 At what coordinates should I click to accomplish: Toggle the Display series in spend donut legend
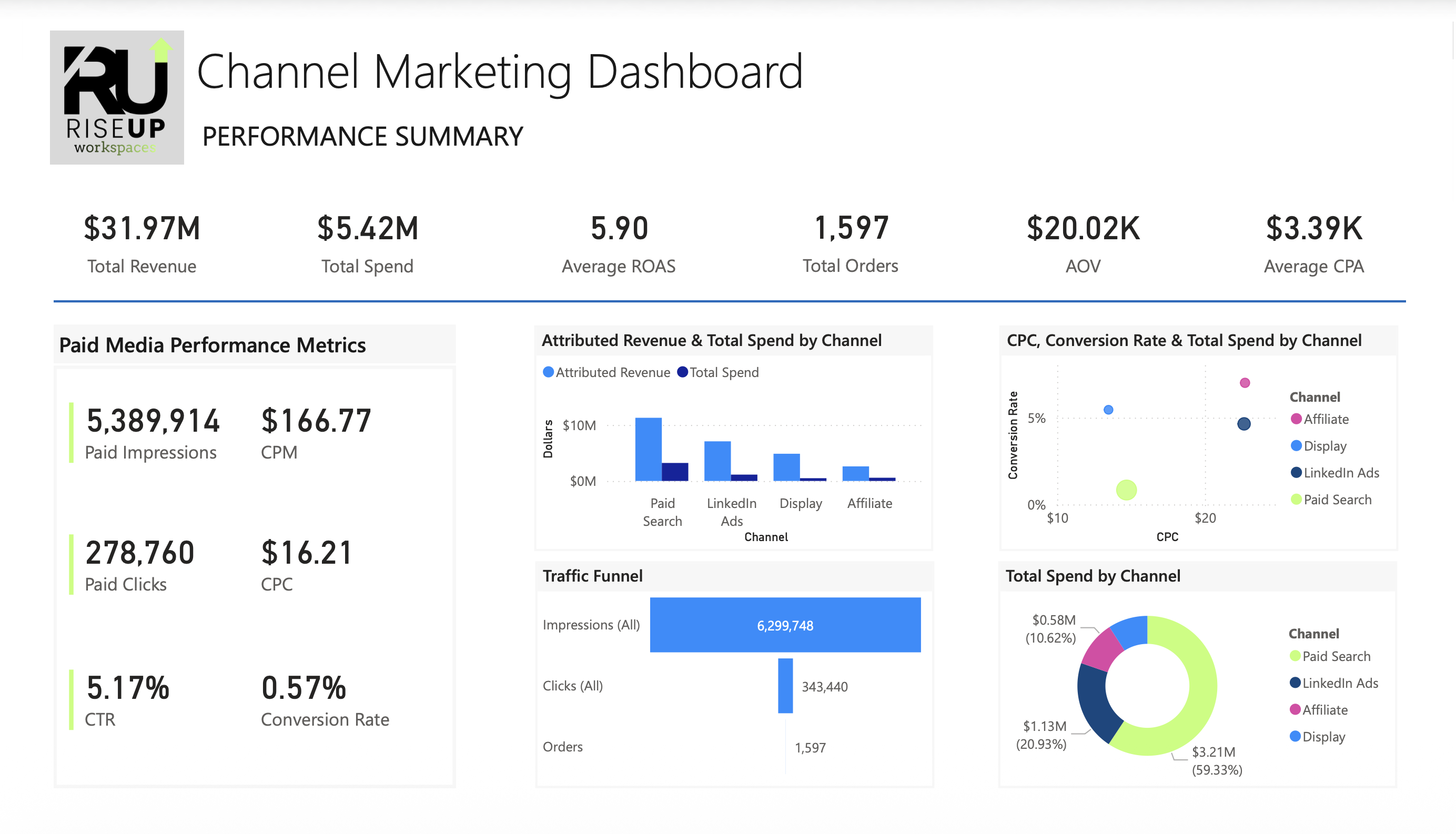(1296, 737)
